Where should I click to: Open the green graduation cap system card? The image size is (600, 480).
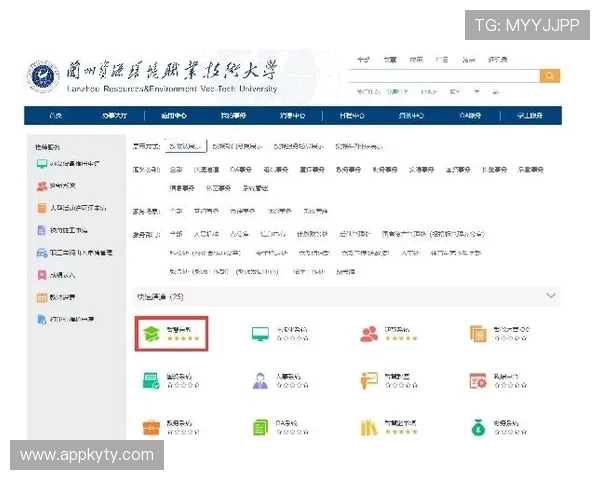[171, 333]
